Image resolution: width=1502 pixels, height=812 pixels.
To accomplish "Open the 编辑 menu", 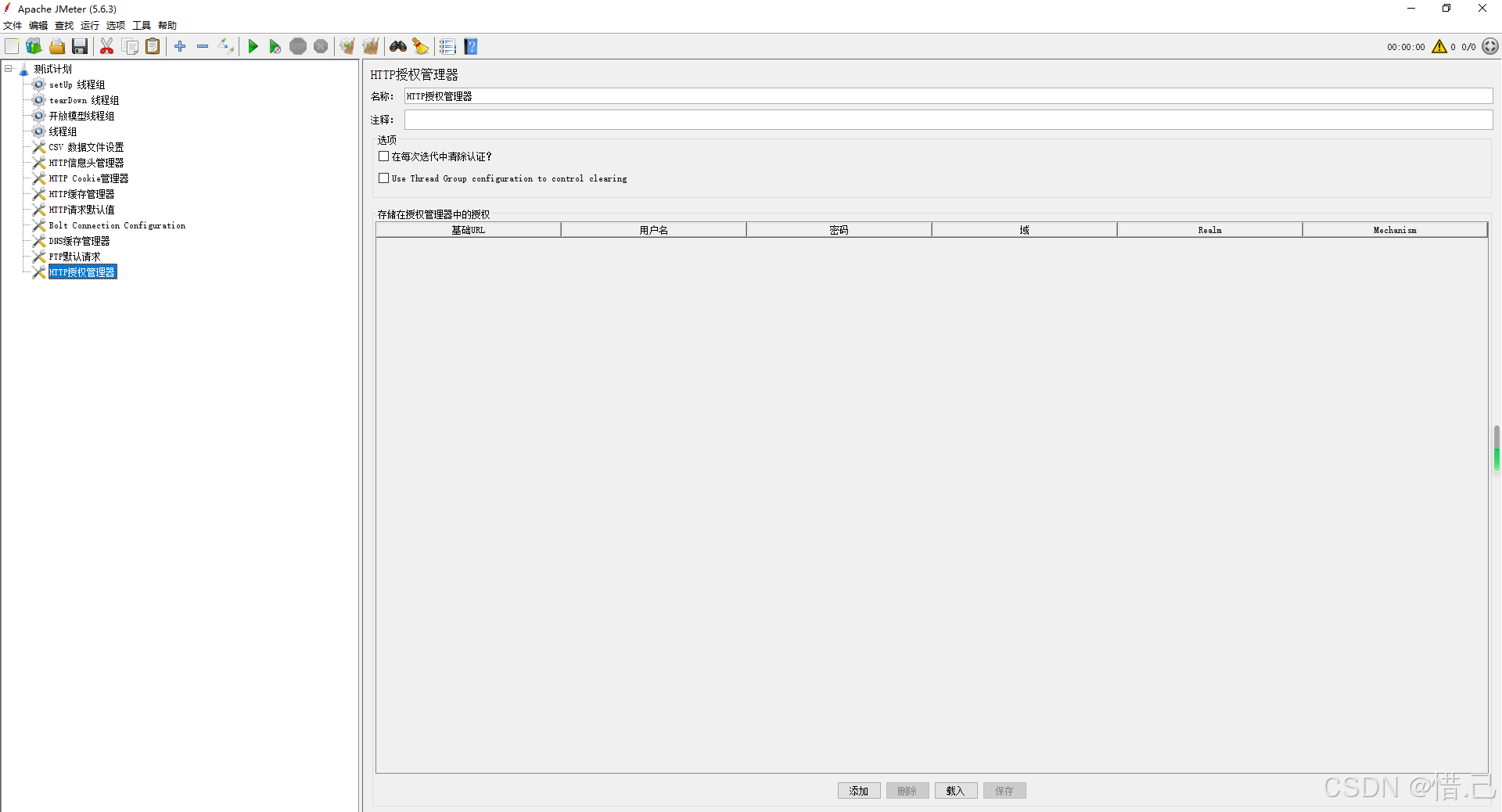I will point(38,26).
